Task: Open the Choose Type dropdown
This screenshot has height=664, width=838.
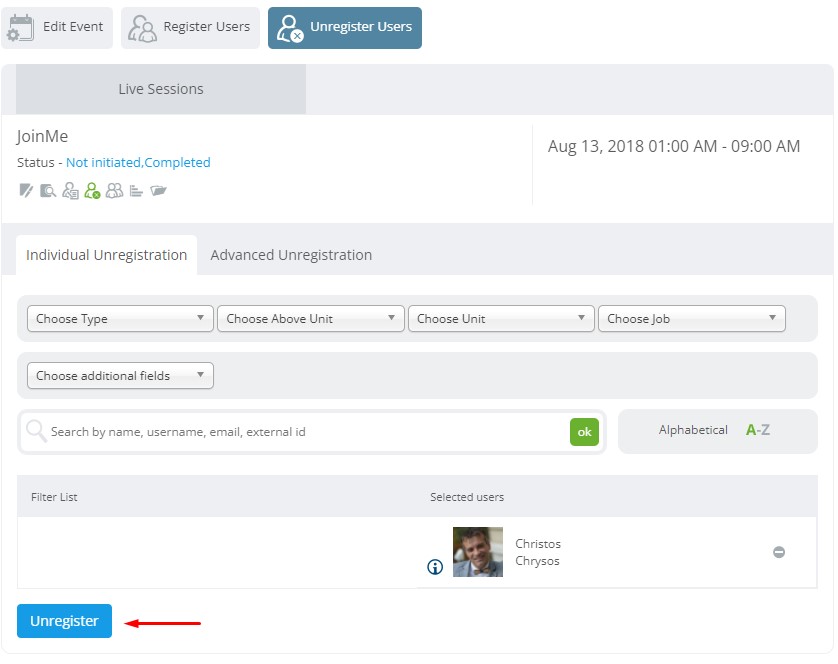Action: [x=120, y=319]
